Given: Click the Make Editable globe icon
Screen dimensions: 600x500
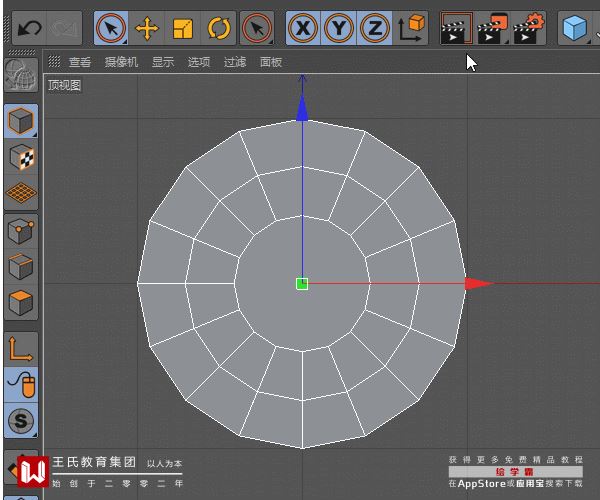Looking at the screenshot, I should click(x=21, y=75).
